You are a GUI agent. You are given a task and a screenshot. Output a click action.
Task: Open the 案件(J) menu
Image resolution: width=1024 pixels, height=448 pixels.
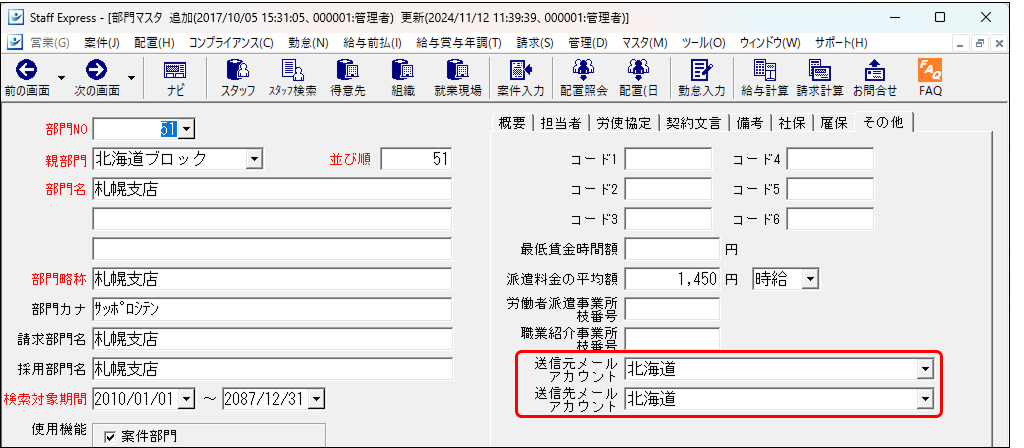pos(102,43)
